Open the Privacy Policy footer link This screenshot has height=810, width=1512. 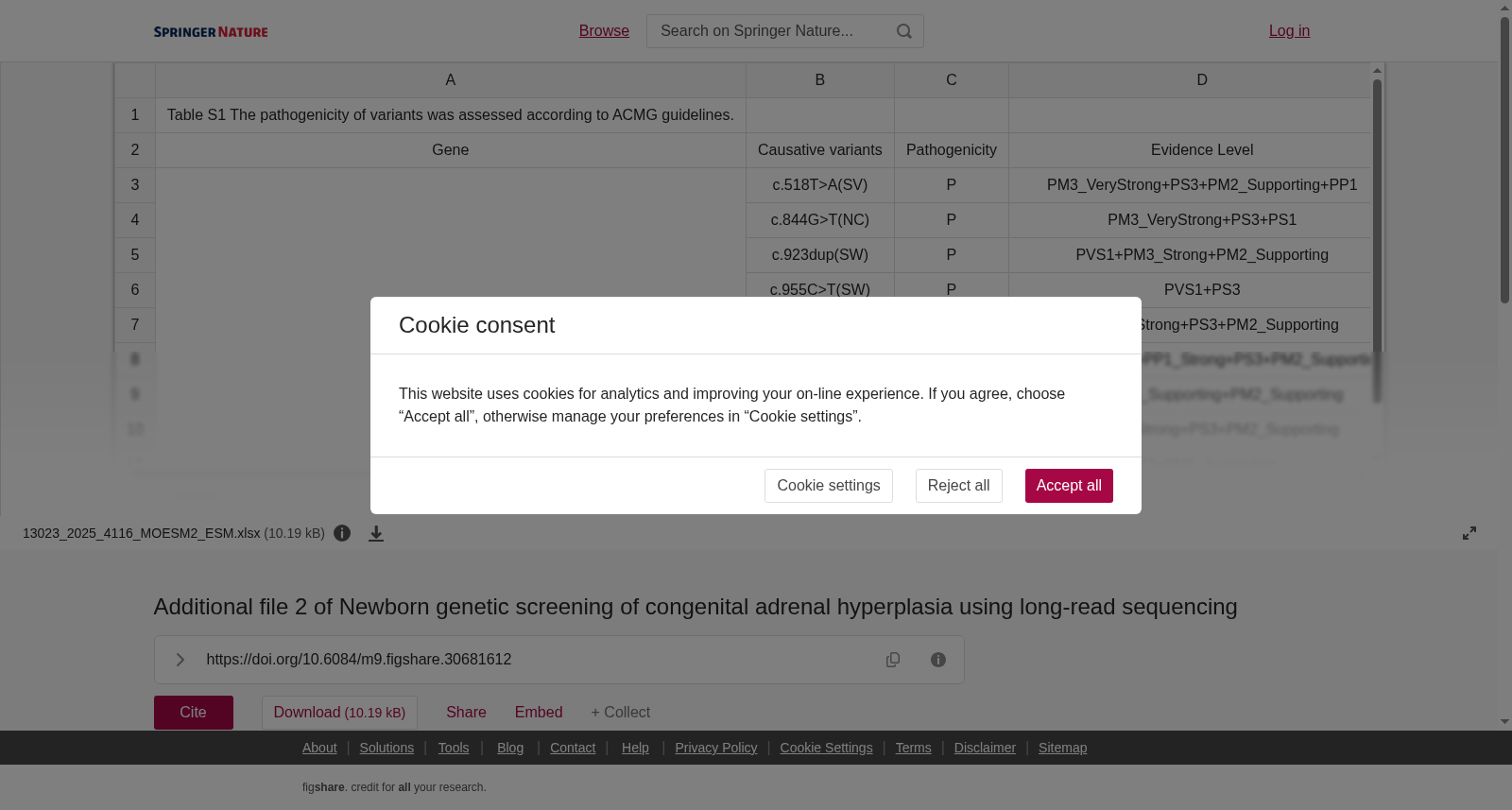(x=716, y=748)
